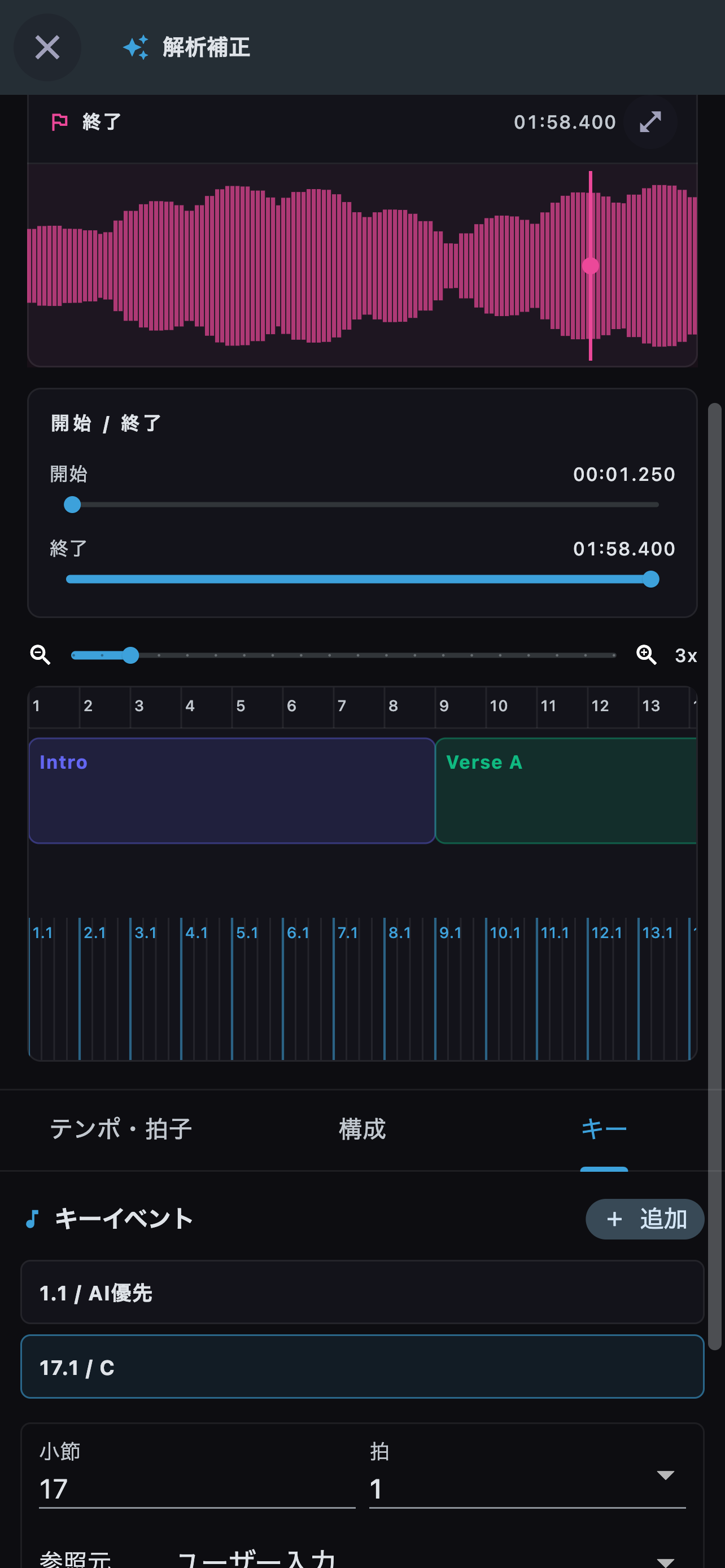This screenshot has height=1568, width=725.
Task: Switch to the テンポ・拍子 tab
Action: coord(120,1130)
